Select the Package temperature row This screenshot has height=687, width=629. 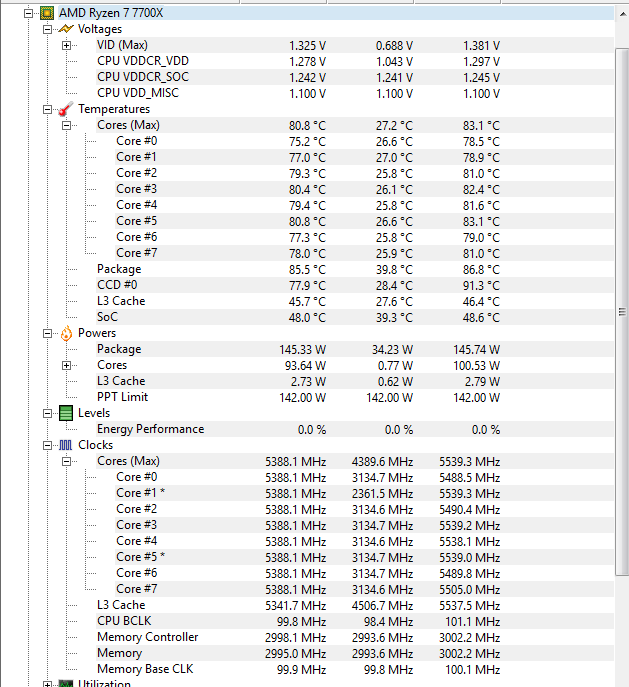point(355,269)
